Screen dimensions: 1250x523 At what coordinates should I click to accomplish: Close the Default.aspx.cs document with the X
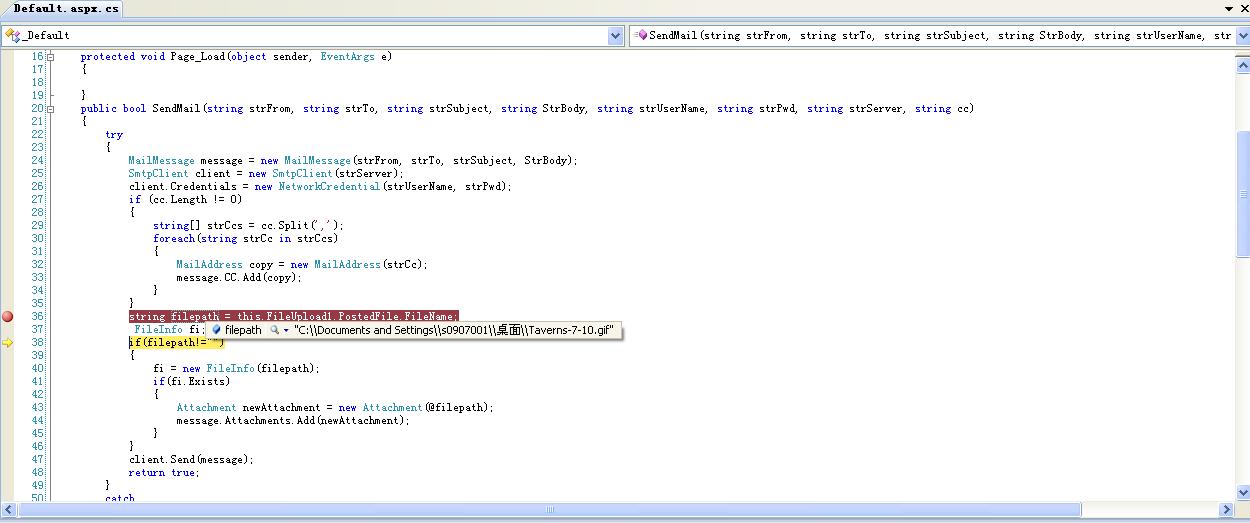pyautogui.click(x=1243, y=9)
